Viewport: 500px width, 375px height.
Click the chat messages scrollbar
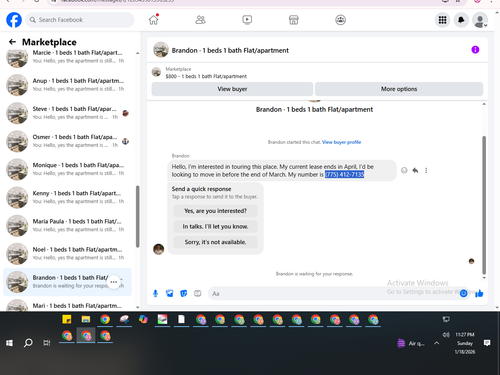[x=484, y=205]
